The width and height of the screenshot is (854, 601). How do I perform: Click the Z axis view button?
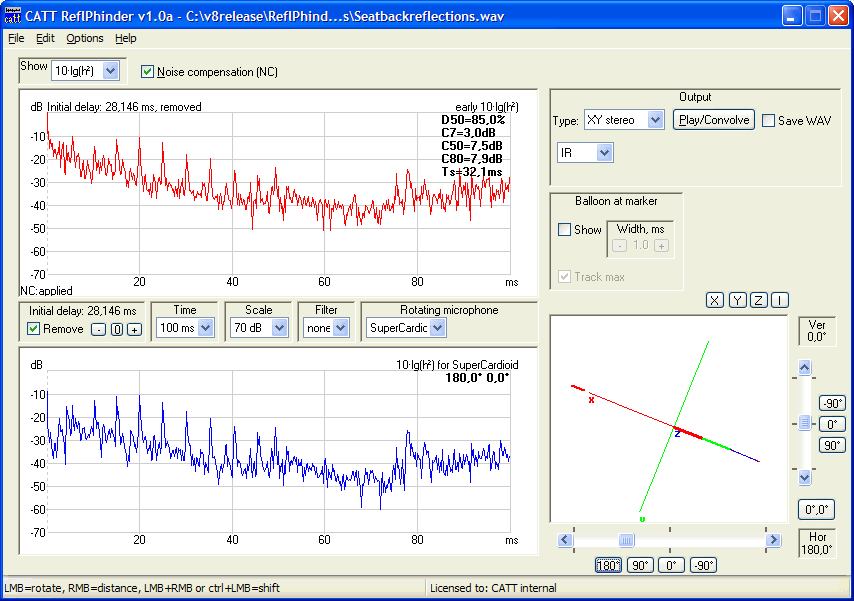coord(759,300)
